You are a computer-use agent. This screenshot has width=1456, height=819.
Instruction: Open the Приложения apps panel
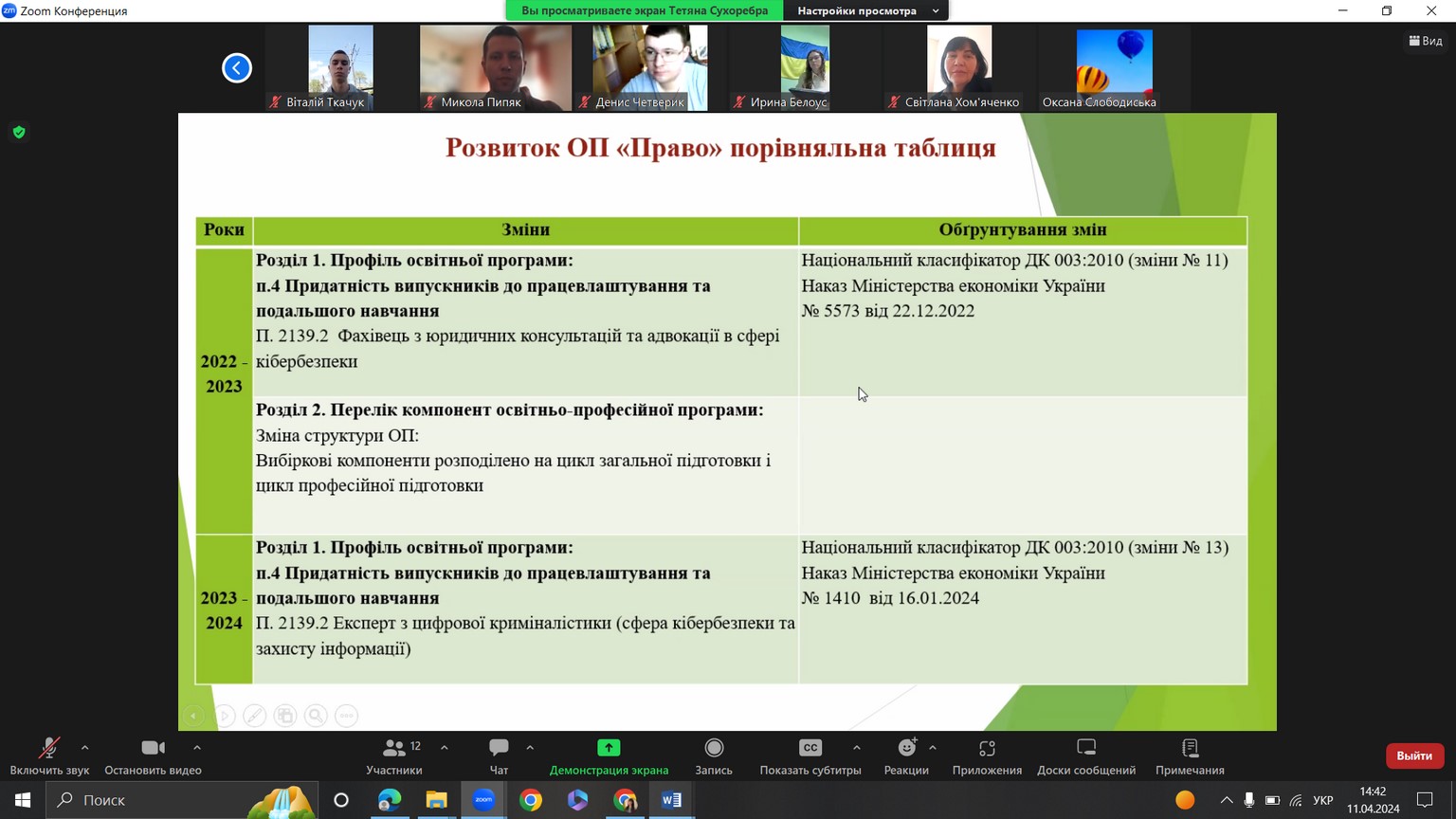987,756
